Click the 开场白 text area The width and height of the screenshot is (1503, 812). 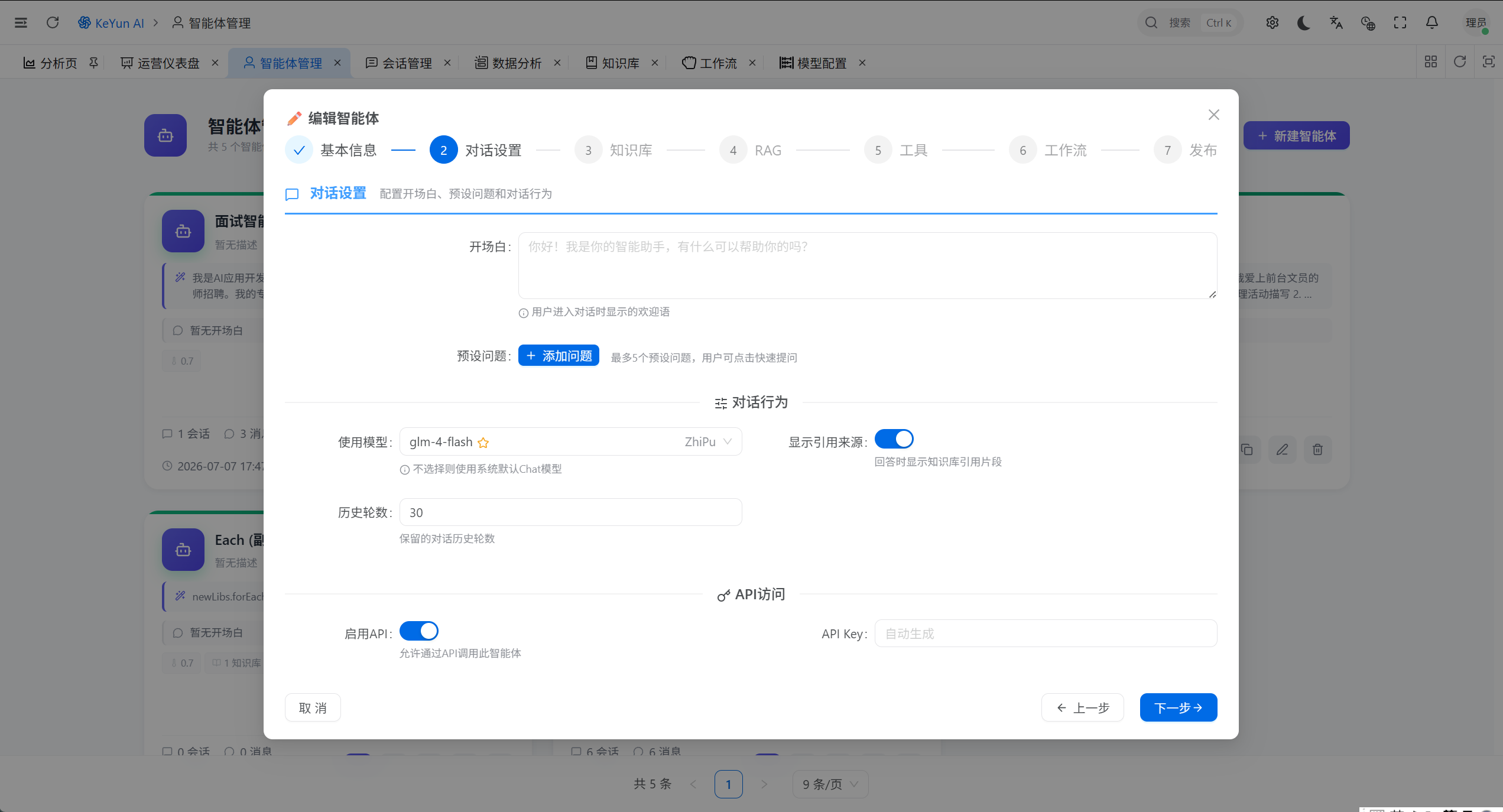(x=868, y=265)
